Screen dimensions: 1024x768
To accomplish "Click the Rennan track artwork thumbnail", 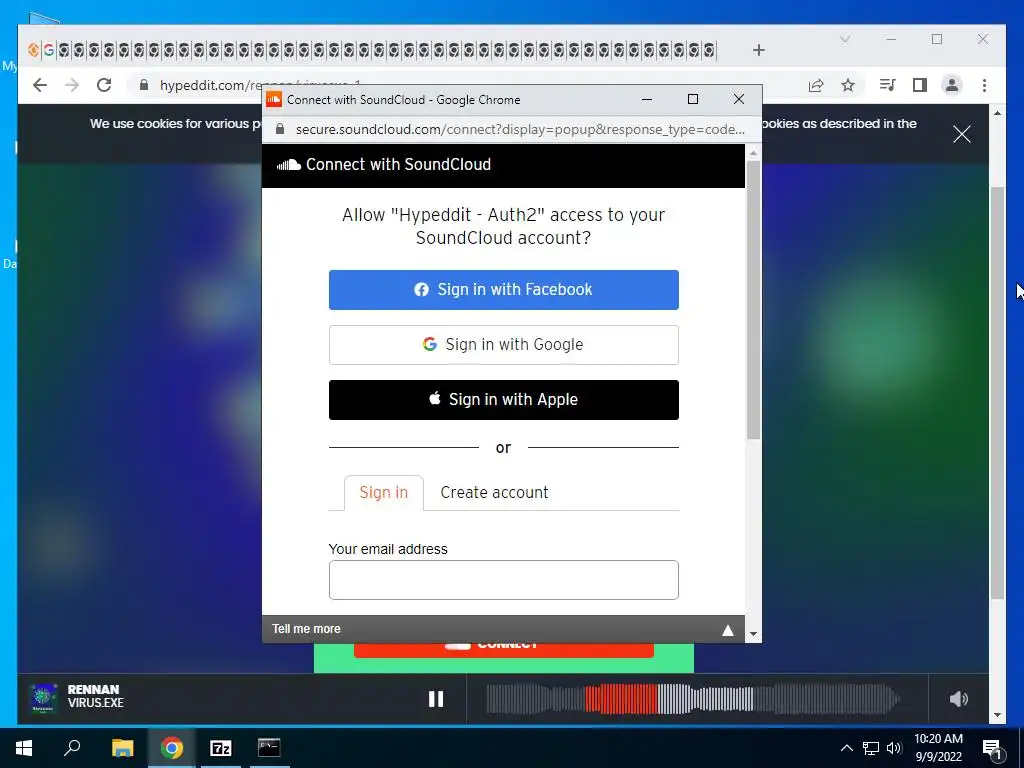I will (44, 698).
